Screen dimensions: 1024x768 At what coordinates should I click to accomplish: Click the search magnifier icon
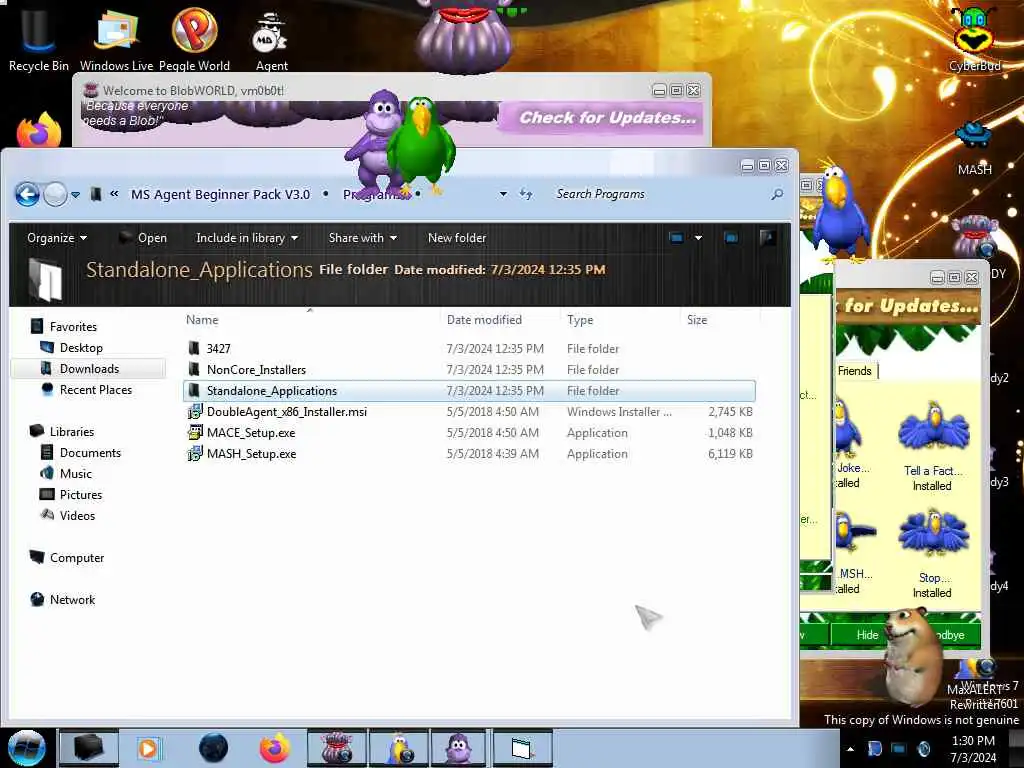tap(777, 194)
